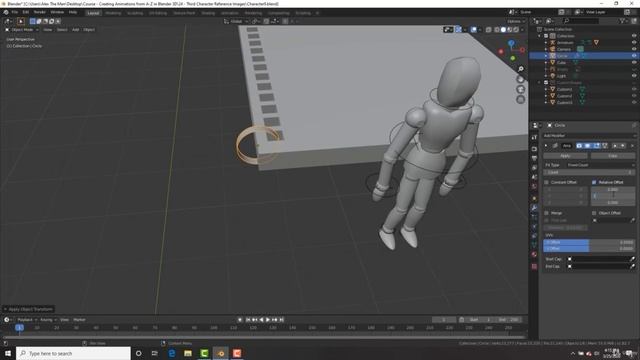Open the Add Modifier dropdown
The width and height of the screenshot is (640, 360).
click(x=589, y=136)
